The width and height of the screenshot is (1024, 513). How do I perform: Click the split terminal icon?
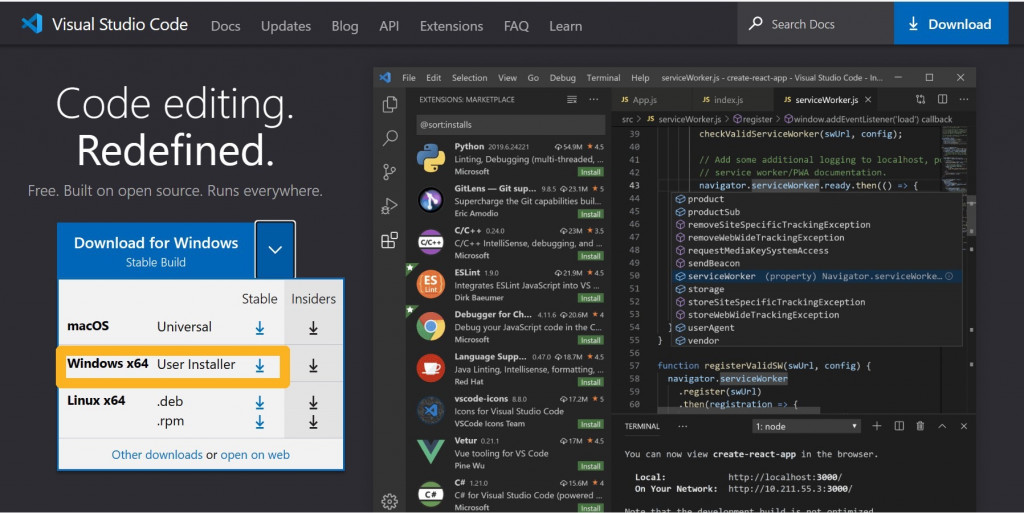(899, 426)
